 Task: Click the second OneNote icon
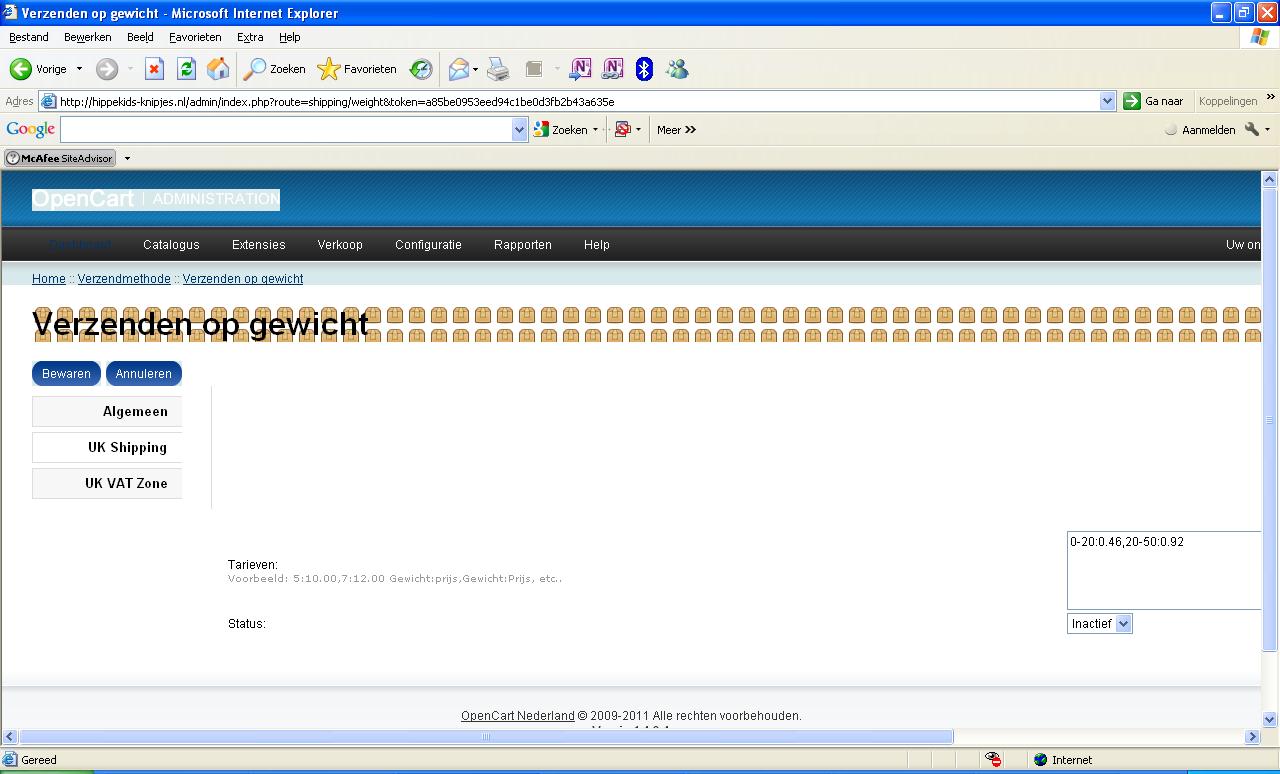[612, 69]
